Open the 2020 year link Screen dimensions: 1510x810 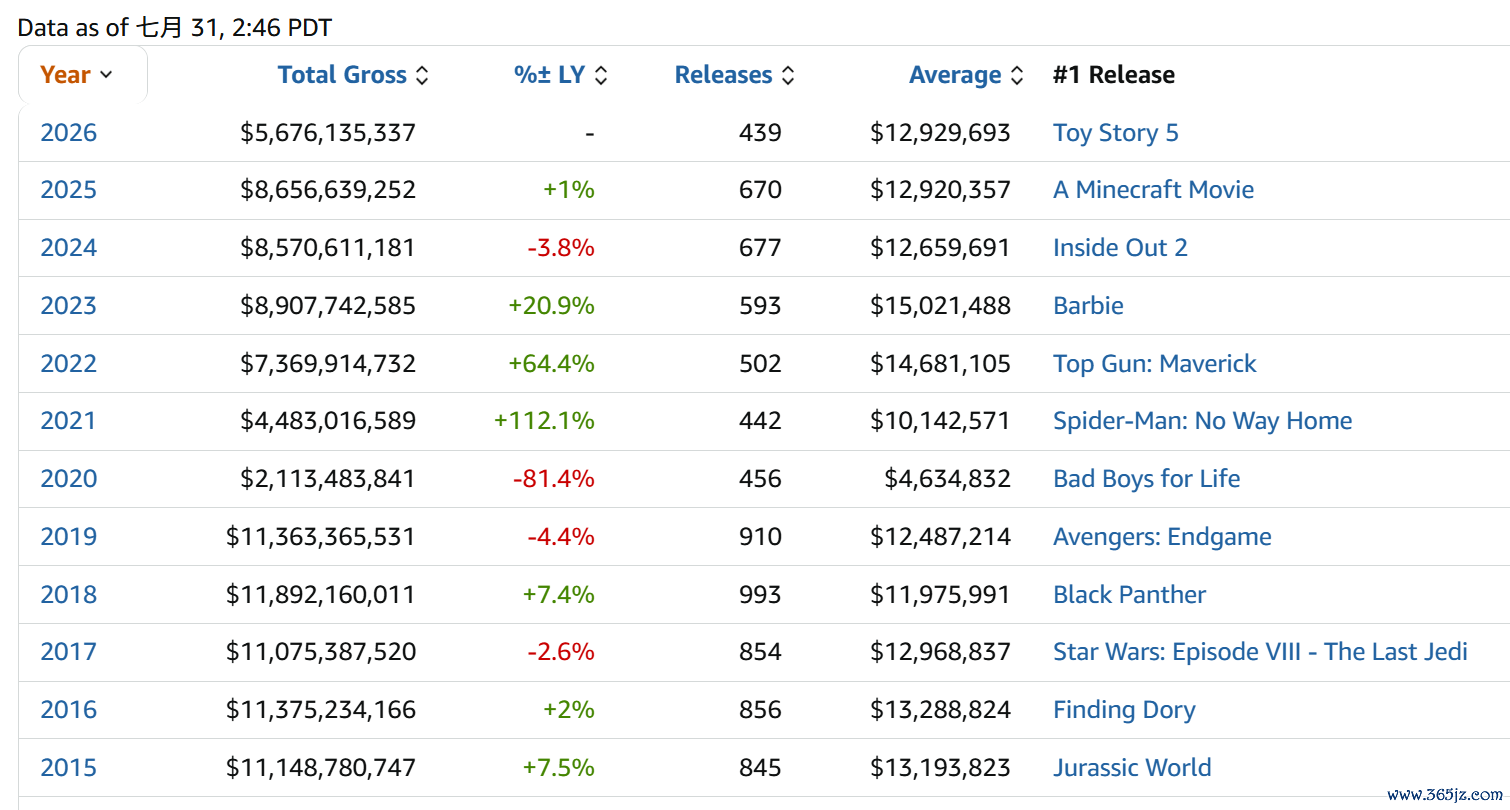[69, 479]
